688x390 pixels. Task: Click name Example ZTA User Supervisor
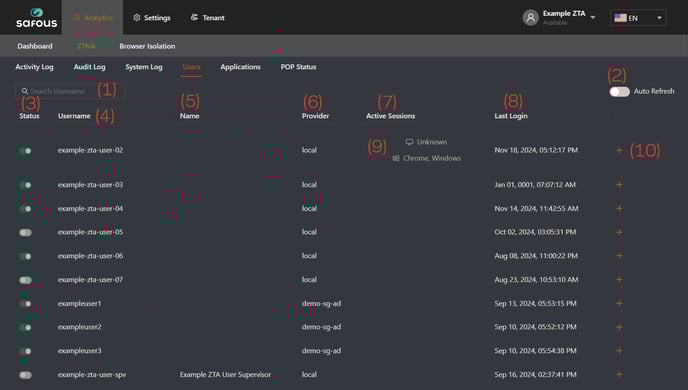coord(225,374)
